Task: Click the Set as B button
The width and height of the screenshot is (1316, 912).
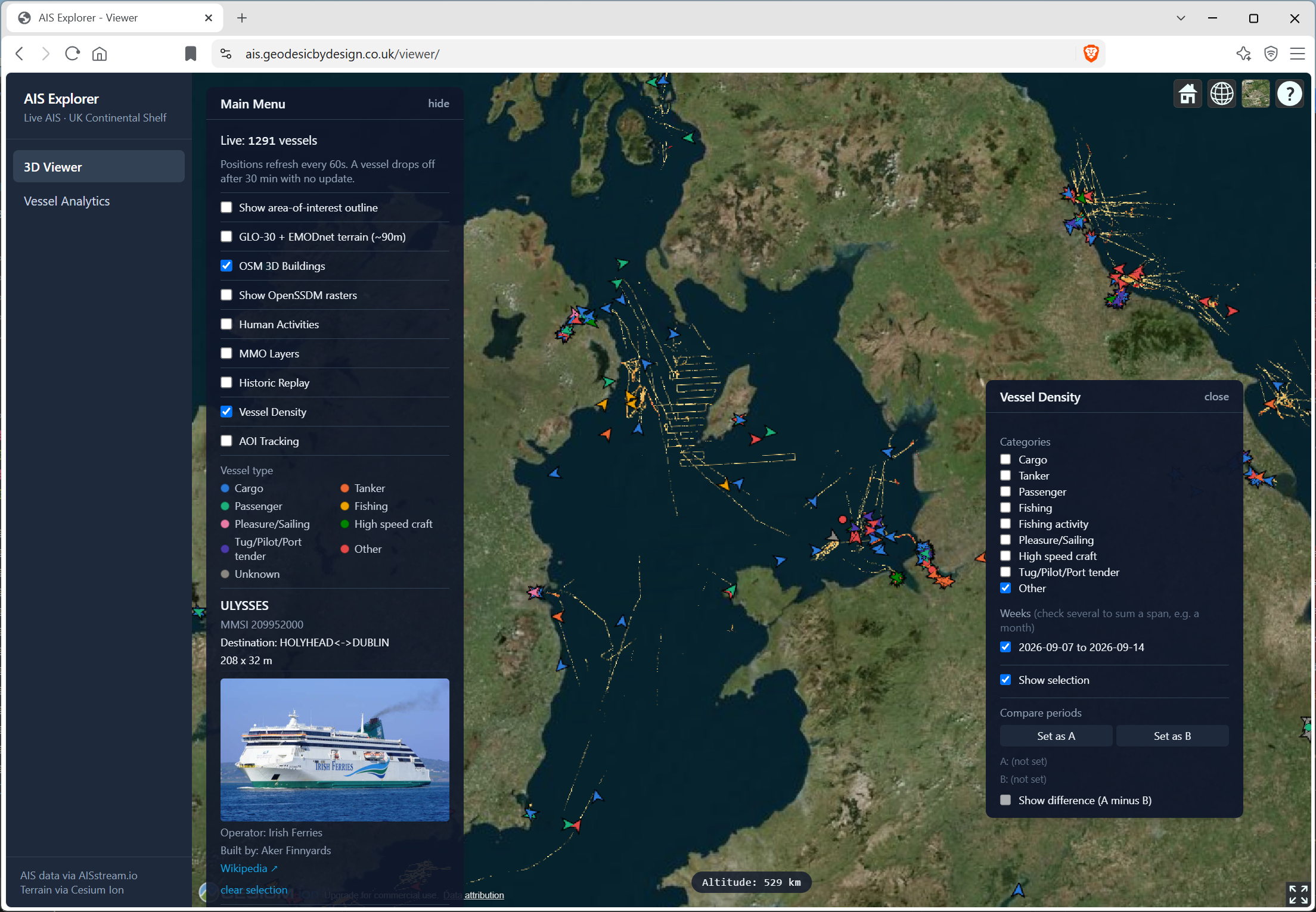Action: coord(1172,736)
